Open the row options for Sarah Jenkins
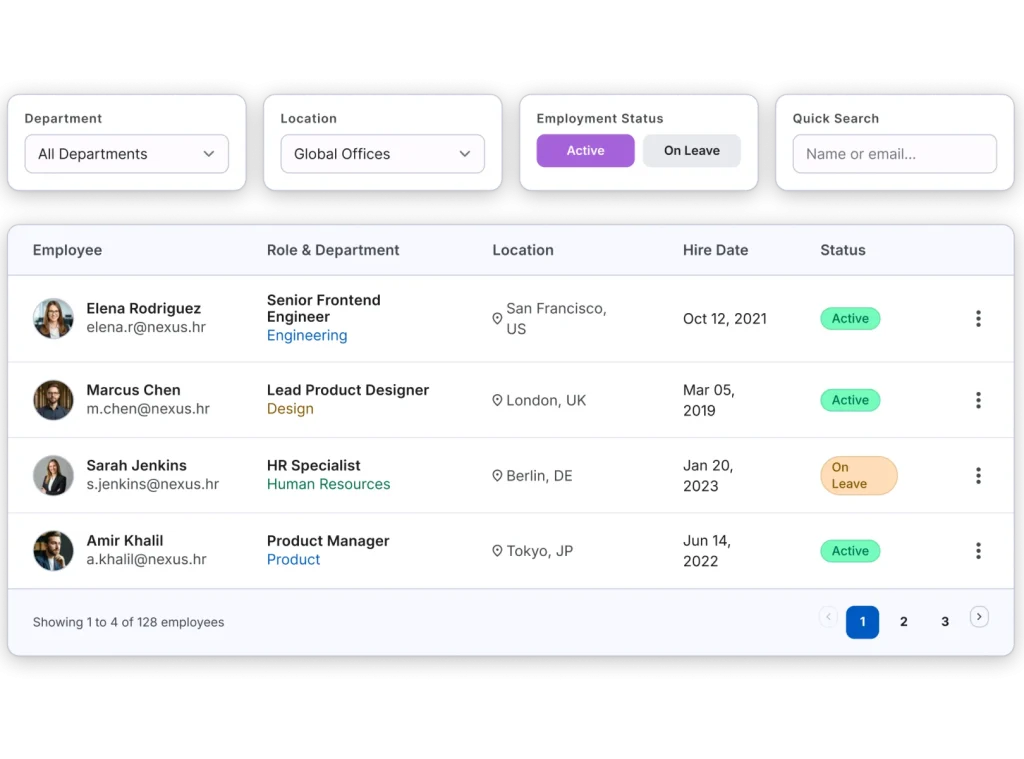1024x759 pixels. (977, 476)
